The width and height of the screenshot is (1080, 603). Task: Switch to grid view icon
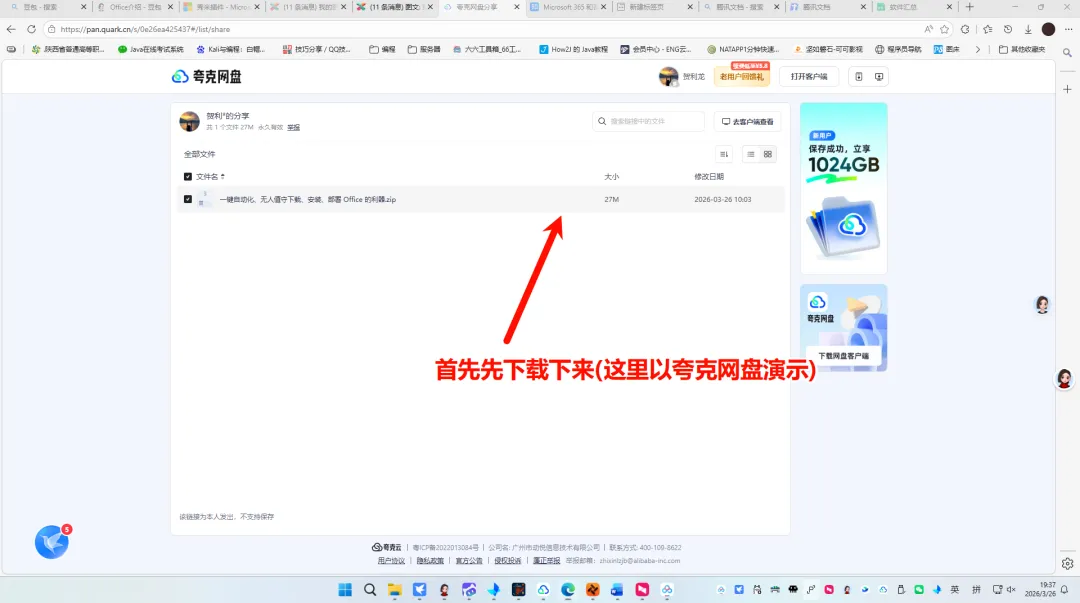coord(767,154)
